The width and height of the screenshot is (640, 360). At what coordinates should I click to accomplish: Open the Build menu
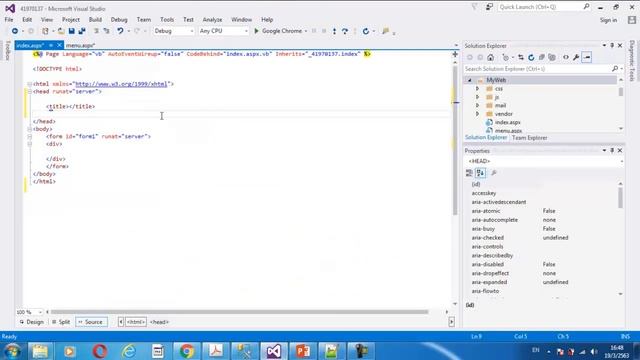pyautogui.click(x=95, y=20)
